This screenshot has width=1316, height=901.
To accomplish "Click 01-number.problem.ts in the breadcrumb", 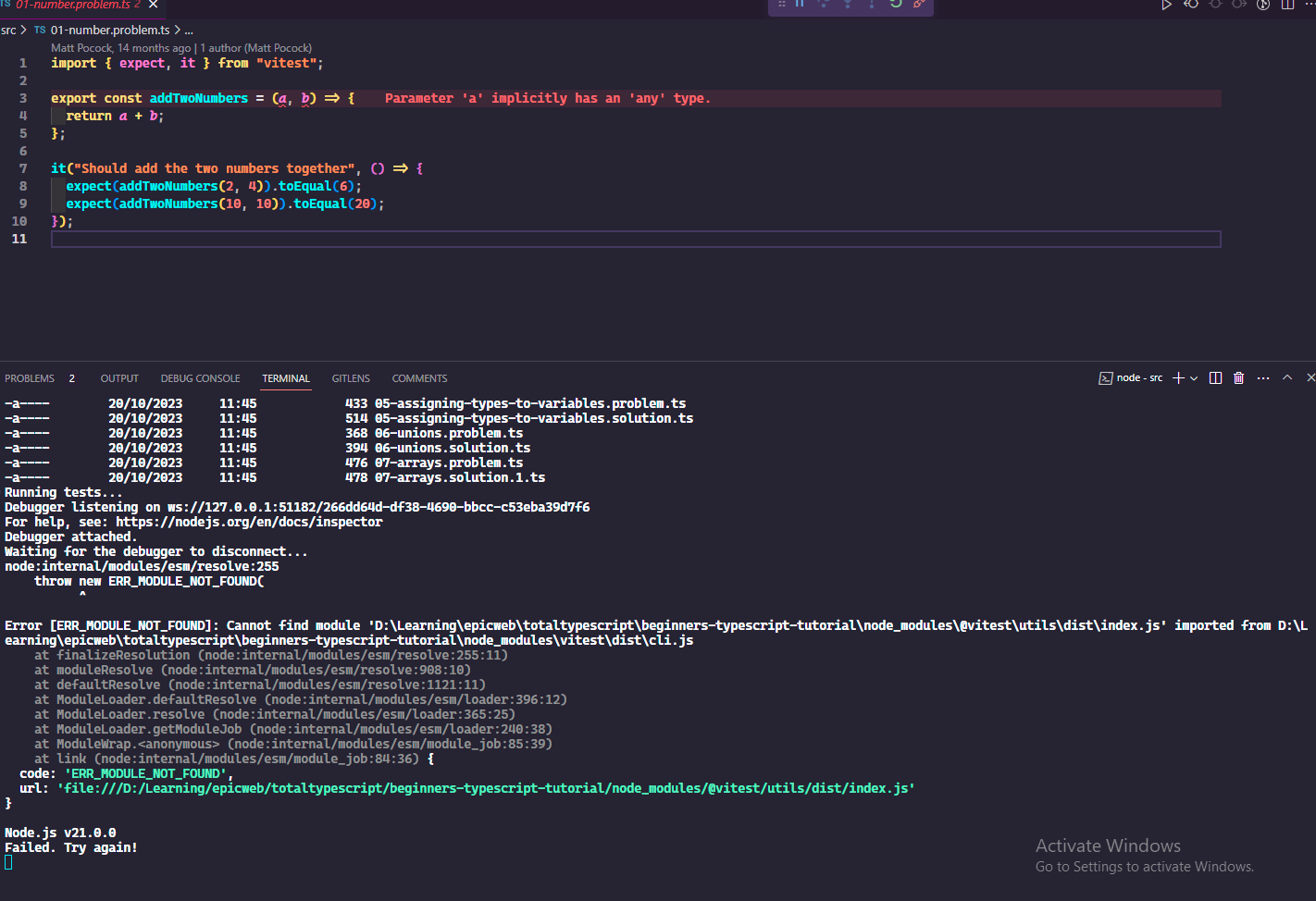I will click(x=110, y=31).
